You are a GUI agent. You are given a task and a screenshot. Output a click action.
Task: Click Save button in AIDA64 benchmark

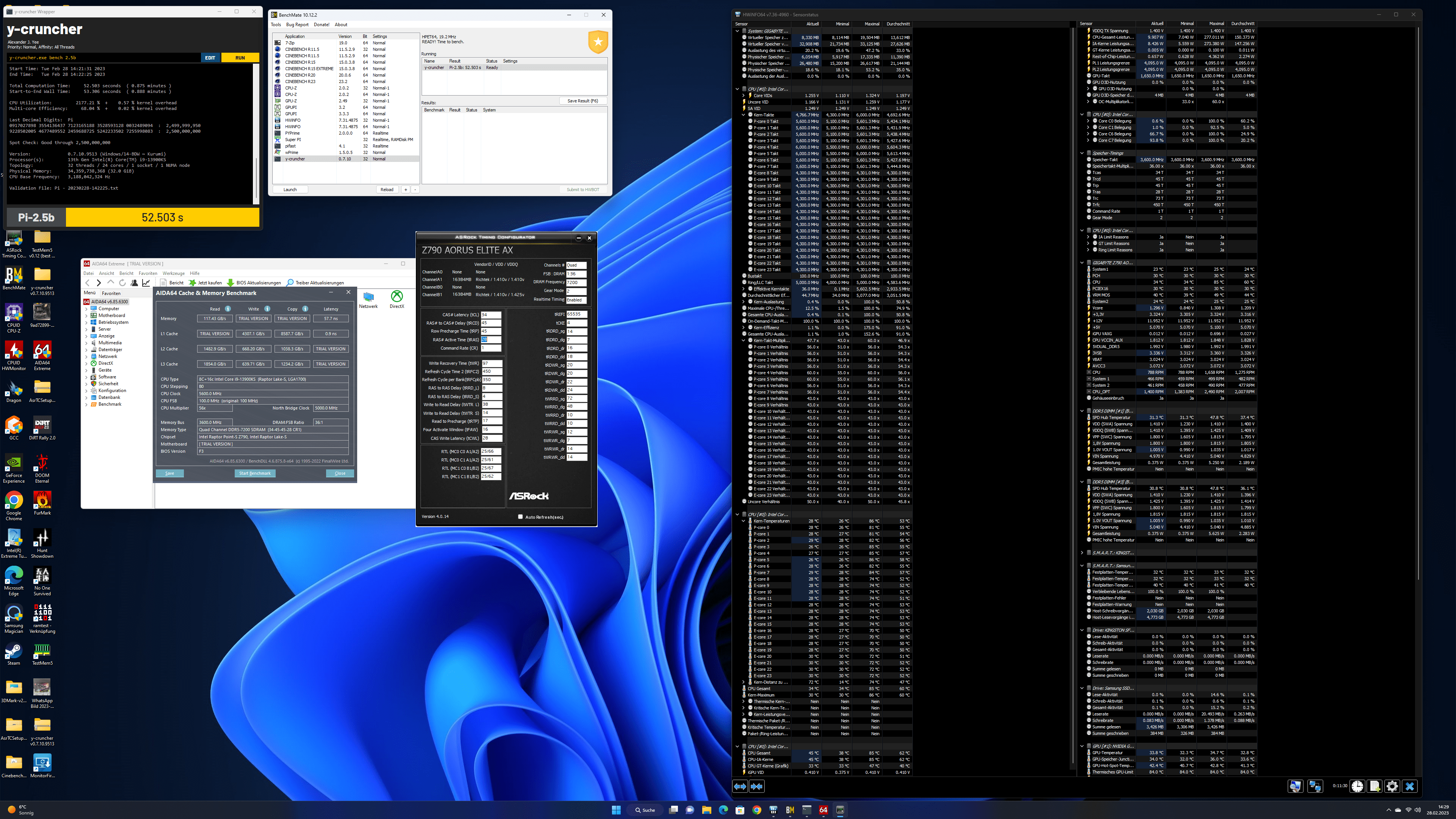tap(169, 473)
